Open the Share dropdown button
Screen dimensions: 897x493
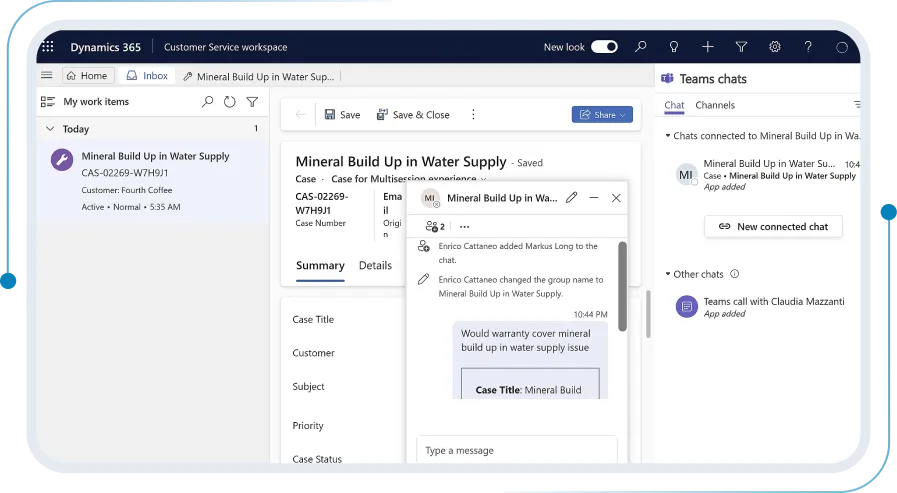click(x=602, y=114)
